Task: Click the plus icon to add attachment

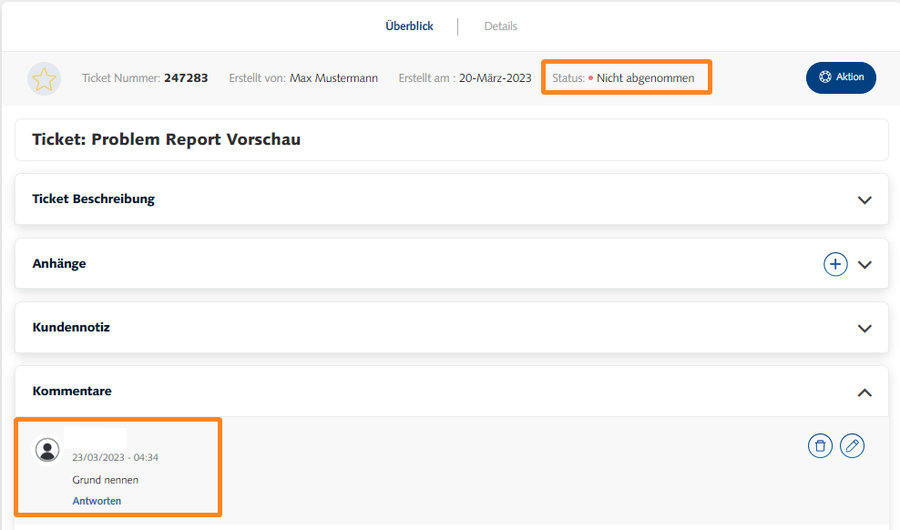Action: coord(835,264)
